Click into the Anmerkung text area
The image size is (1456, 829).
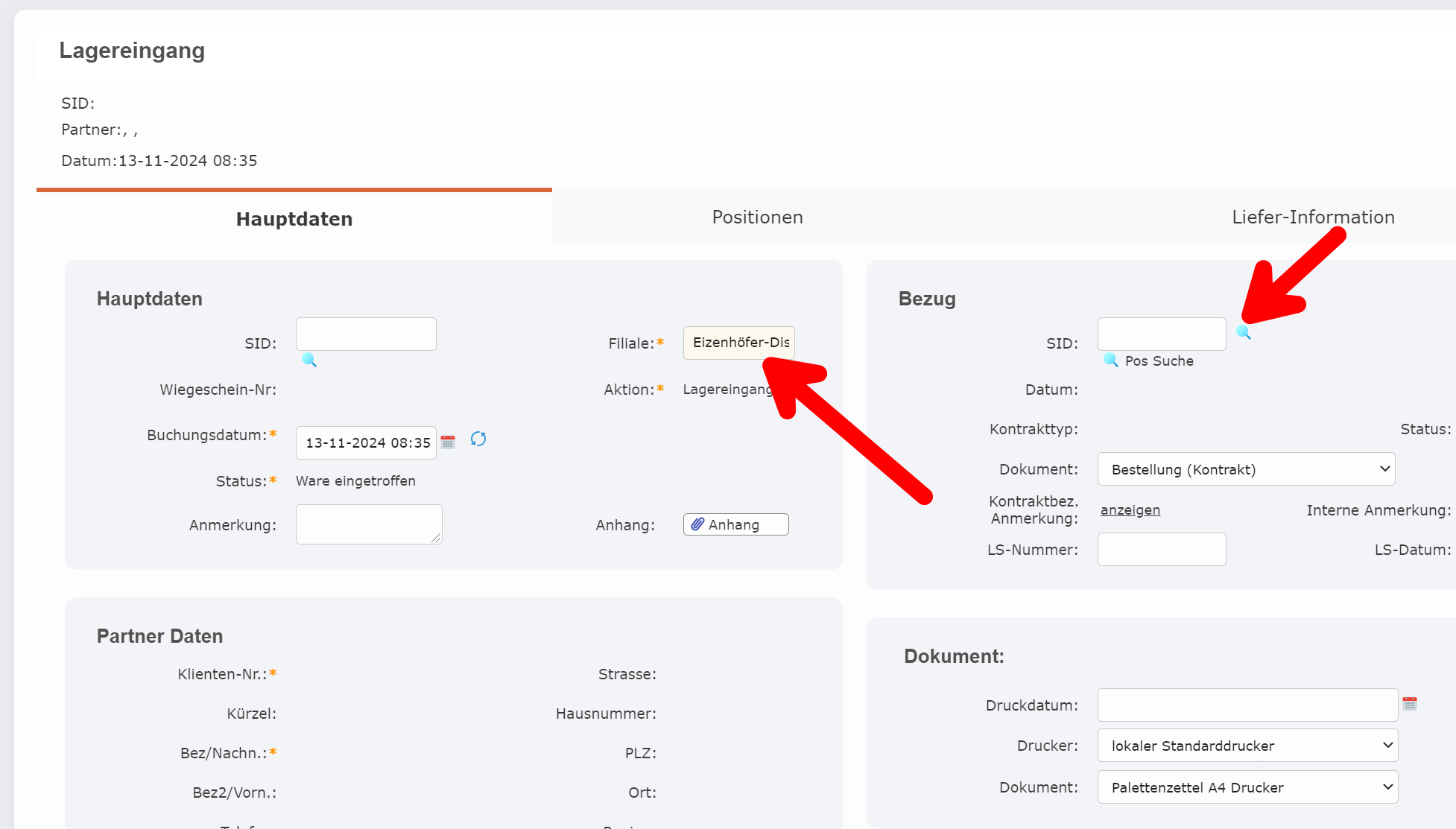368,524
